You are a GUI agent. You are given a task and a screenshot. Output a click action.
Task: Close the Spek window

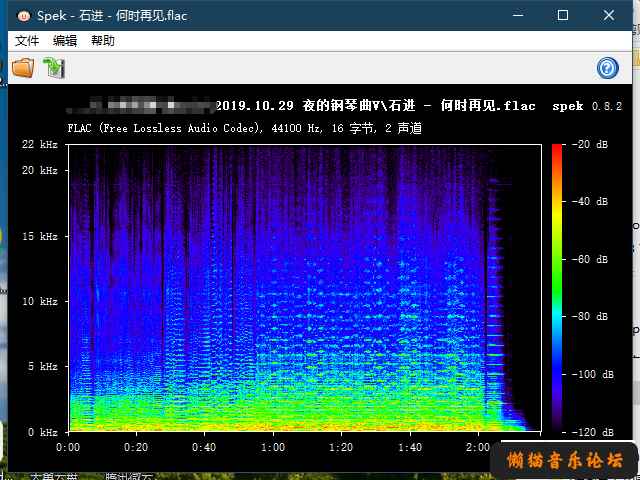609,16
